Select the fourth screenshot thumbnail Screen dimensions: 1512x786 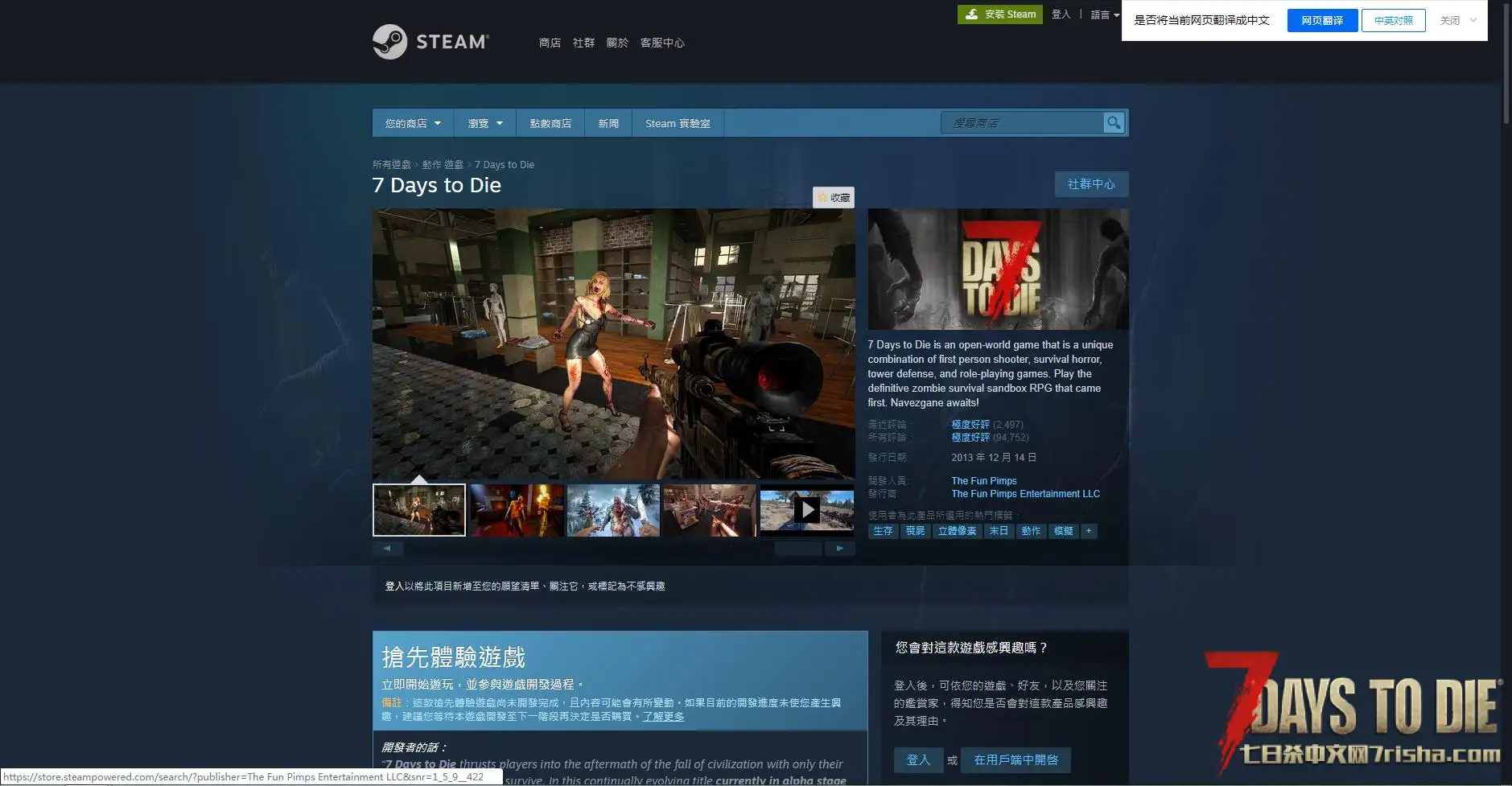pyautogui.click(x=710, y=509)
